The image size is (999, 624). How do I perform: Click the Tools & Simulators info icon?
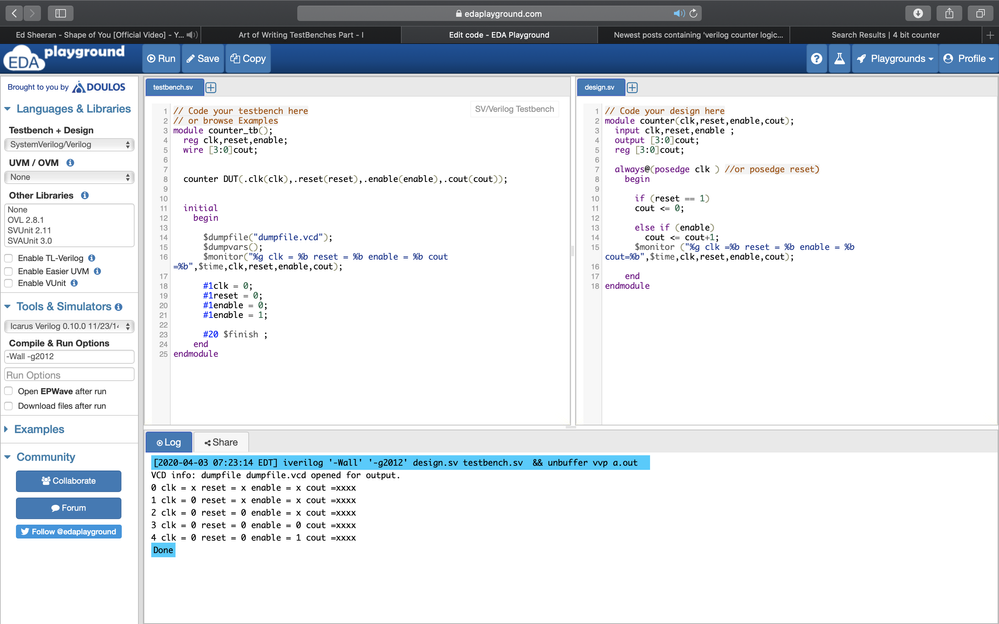point(119,307)
